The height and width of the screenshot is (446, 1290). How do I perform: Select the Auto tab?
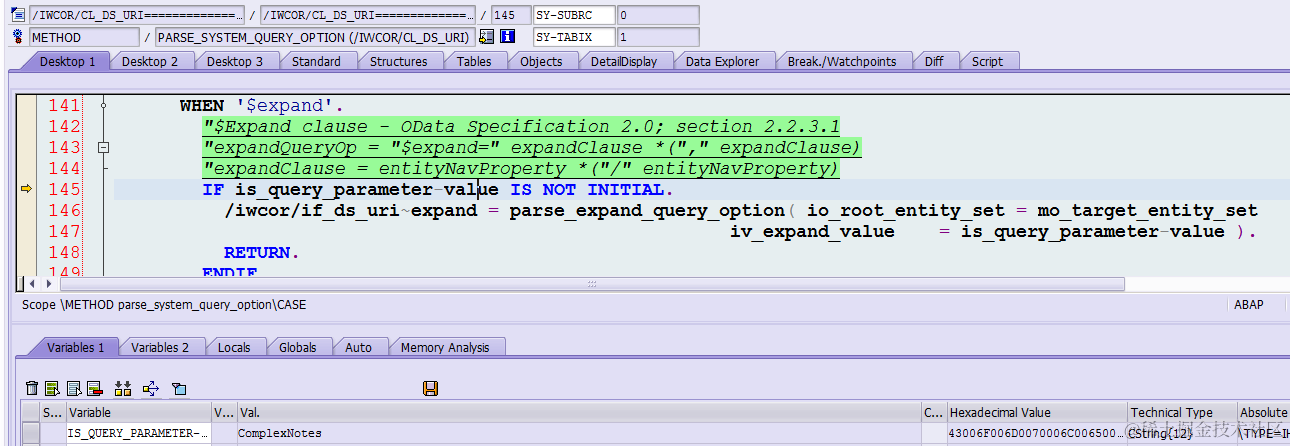pos(358,347)
